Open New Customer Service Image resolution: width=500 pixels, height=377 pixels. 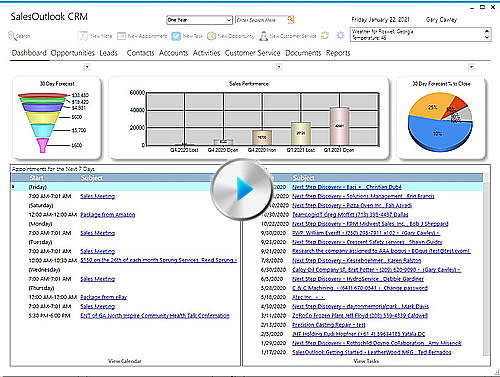[x=288, y=36]
